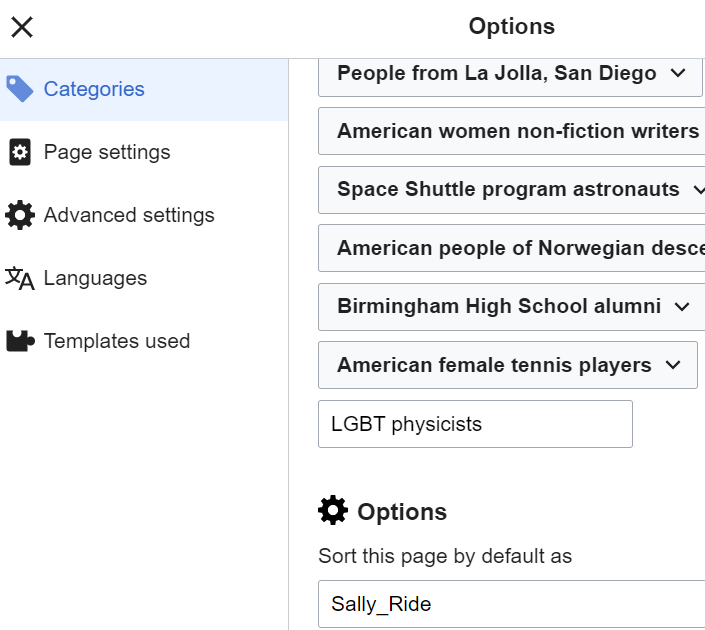The height and width of the screenshot is (630, 705).
Task: Click American people of Norwegian descent category
Action: [512, 248]
